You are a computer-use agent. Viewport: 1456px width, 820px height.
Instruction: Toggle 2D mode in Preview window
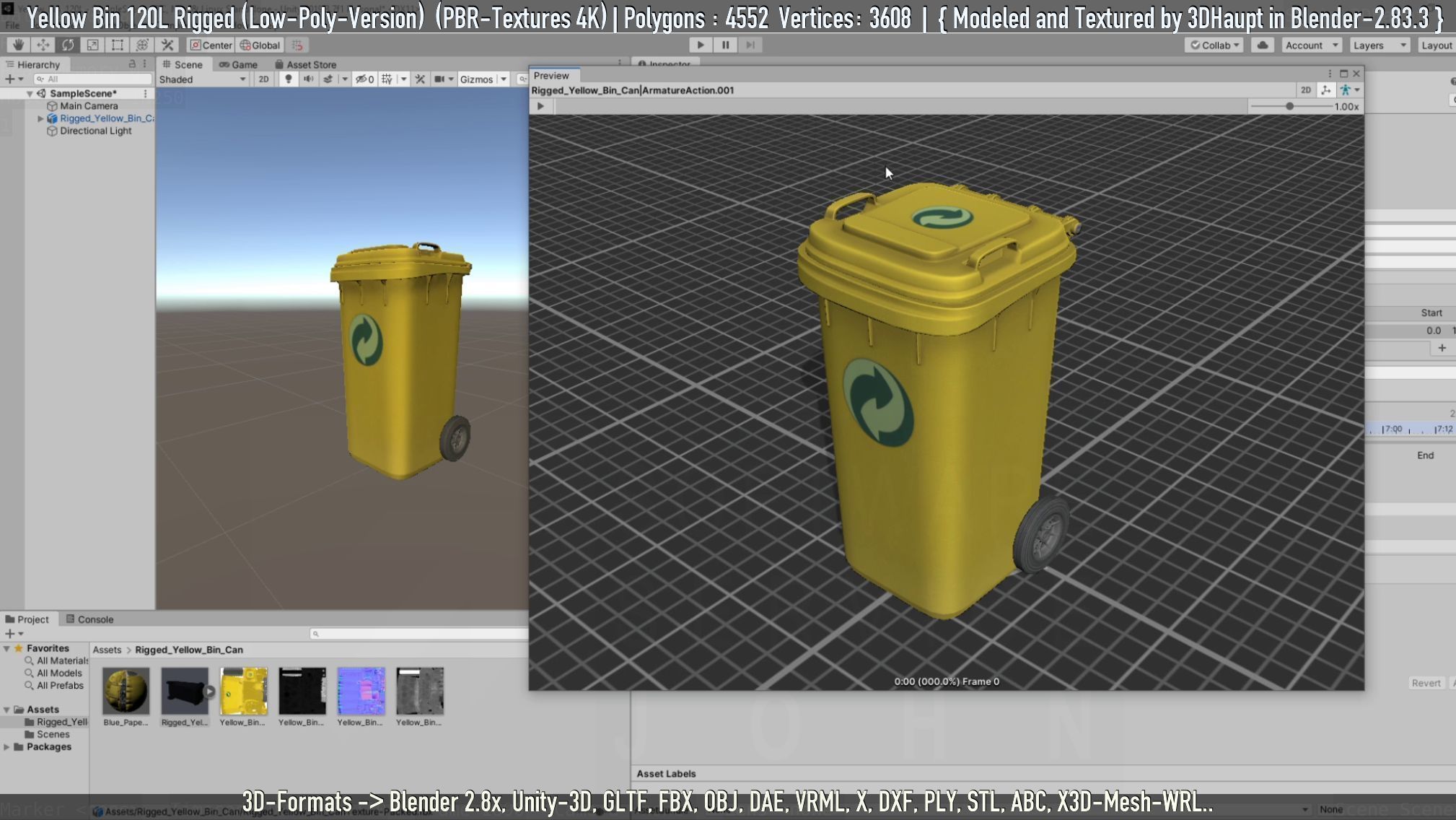(1306, 90)
